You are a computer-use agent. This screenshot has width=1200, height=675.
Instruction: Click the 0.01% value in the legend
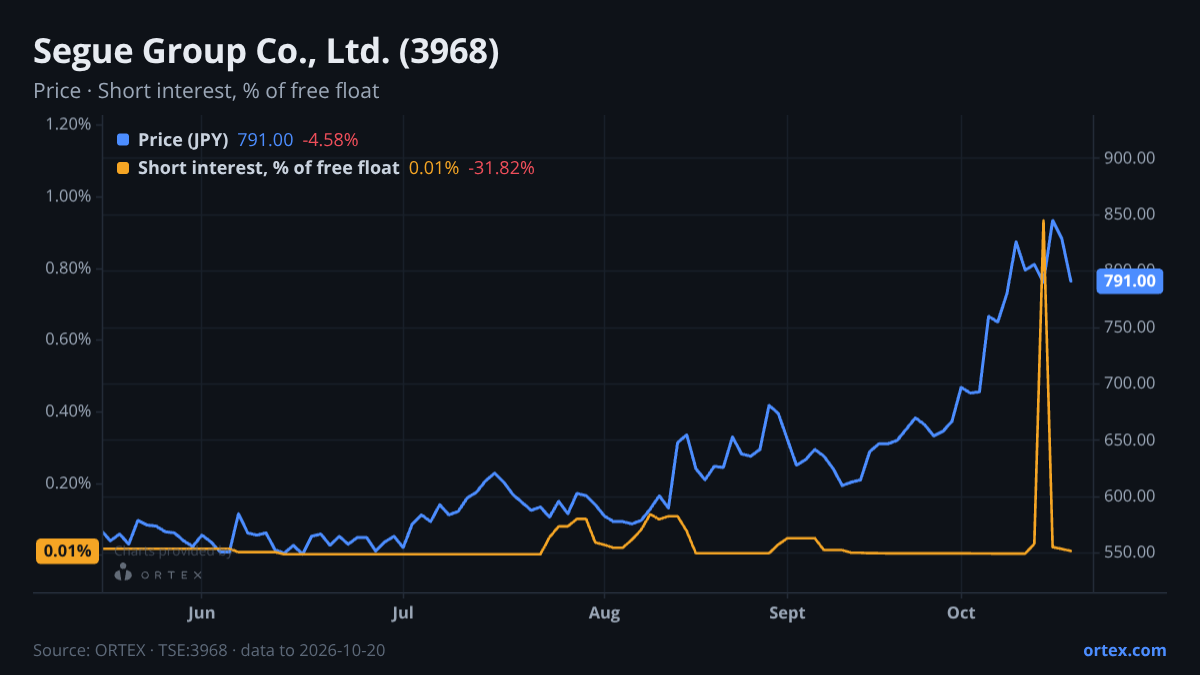[x=434, y=168]
